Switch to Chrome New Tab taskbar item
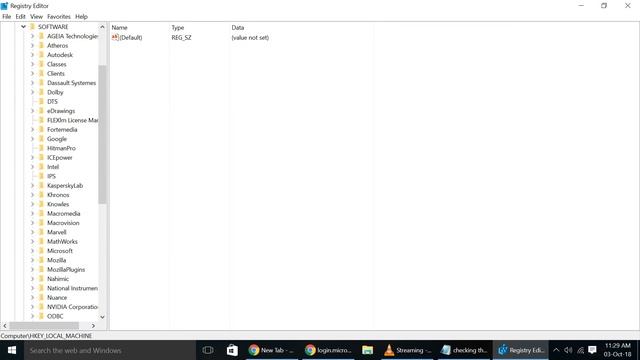The image size is (640, 360). pyautogui.click(x=271, y=350)
